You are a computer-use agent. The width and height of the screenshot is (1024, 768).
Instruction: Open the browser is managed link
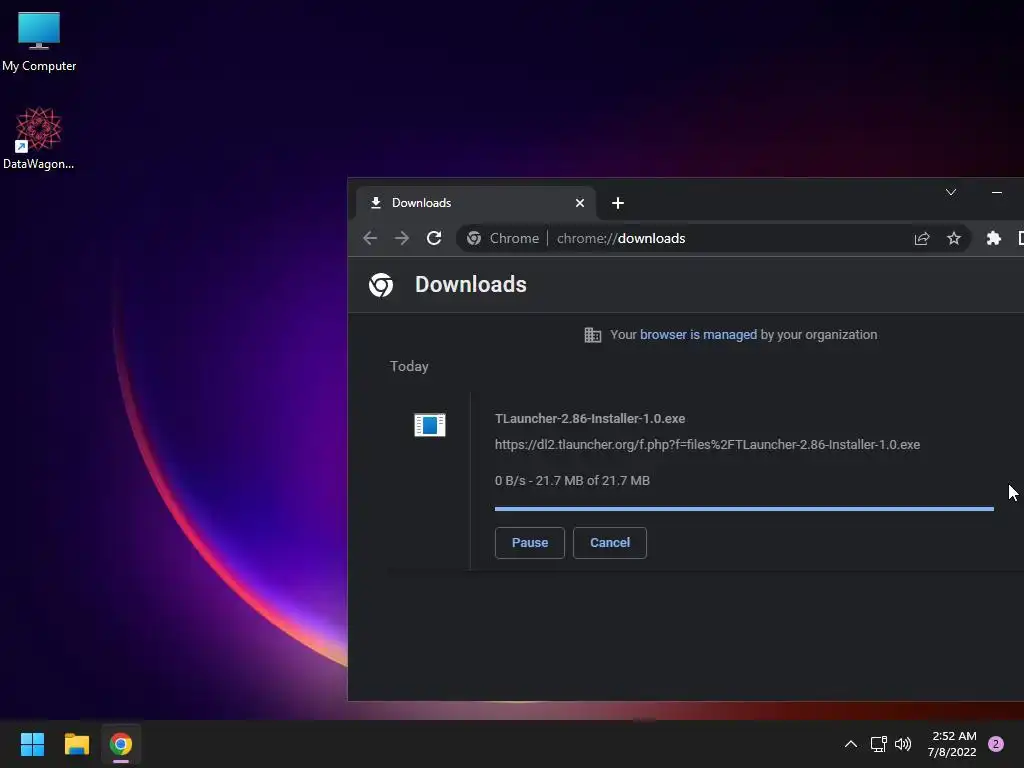coord(698,334)
